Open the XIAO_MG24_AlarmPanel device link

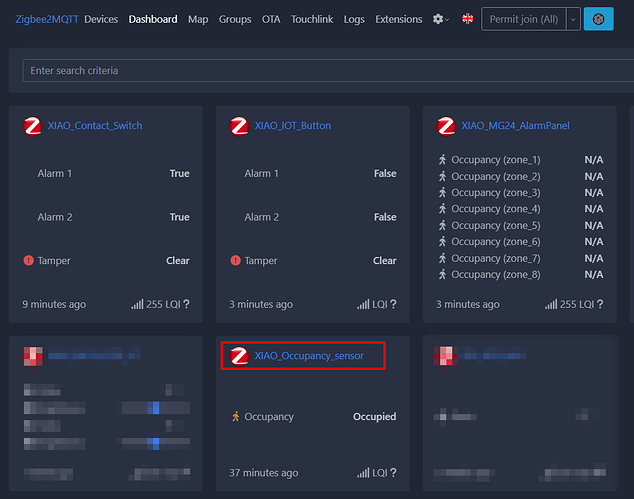[x=516, y=126]
